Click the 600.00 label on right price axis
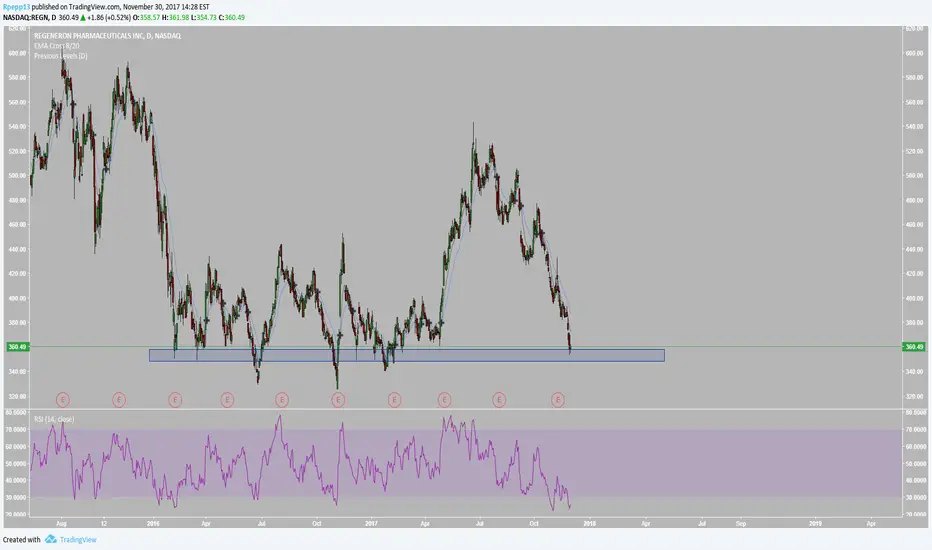This screenshot has height=550, width=932. 914,54
